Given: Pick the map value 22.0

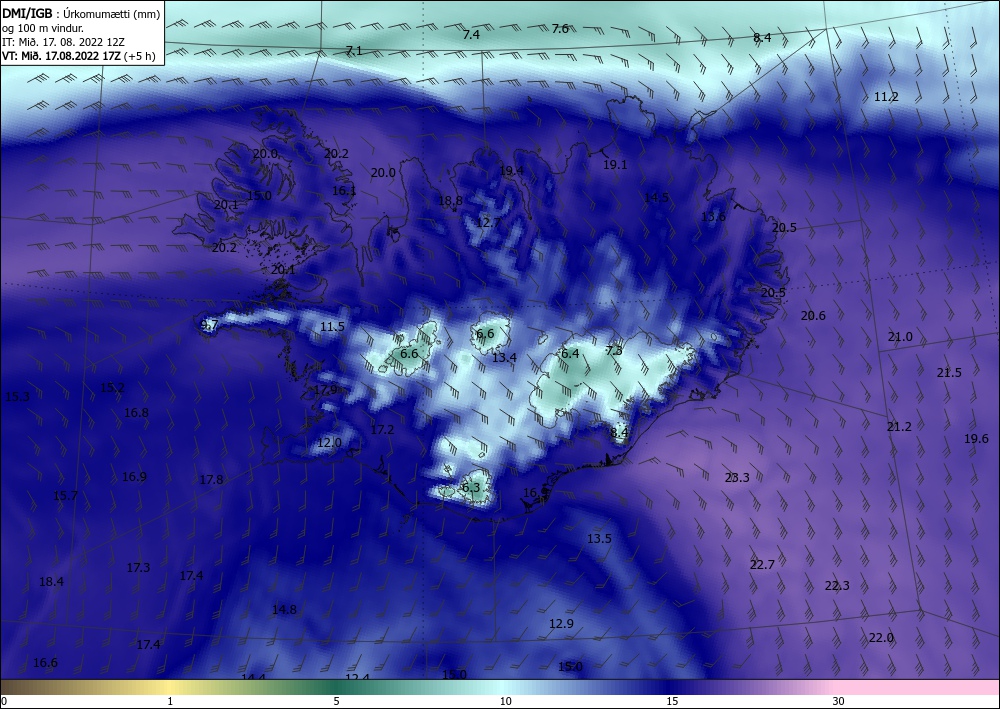Looking at the screenshot, I should (881, 638).
